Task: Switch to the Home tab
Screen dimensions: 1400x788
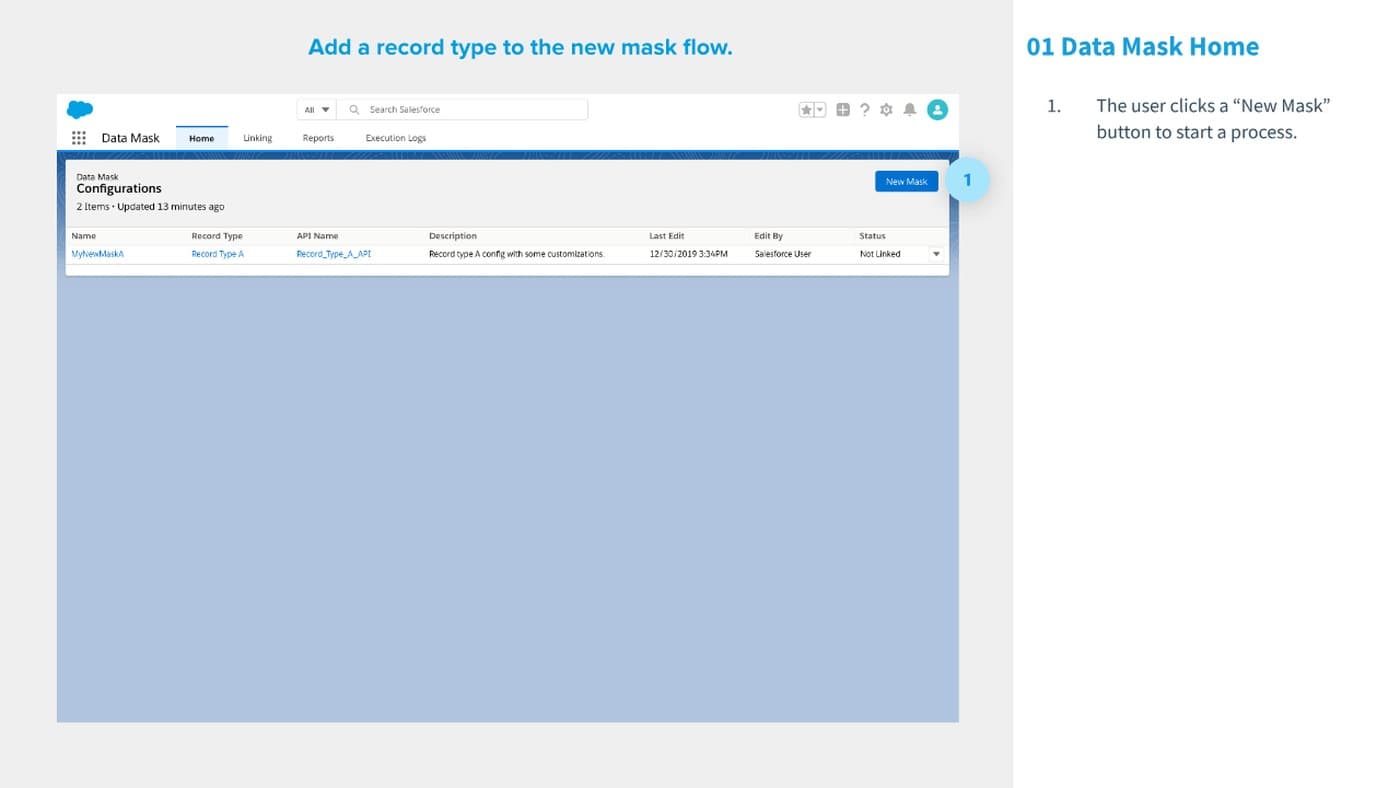Action: tap(202, 138)
